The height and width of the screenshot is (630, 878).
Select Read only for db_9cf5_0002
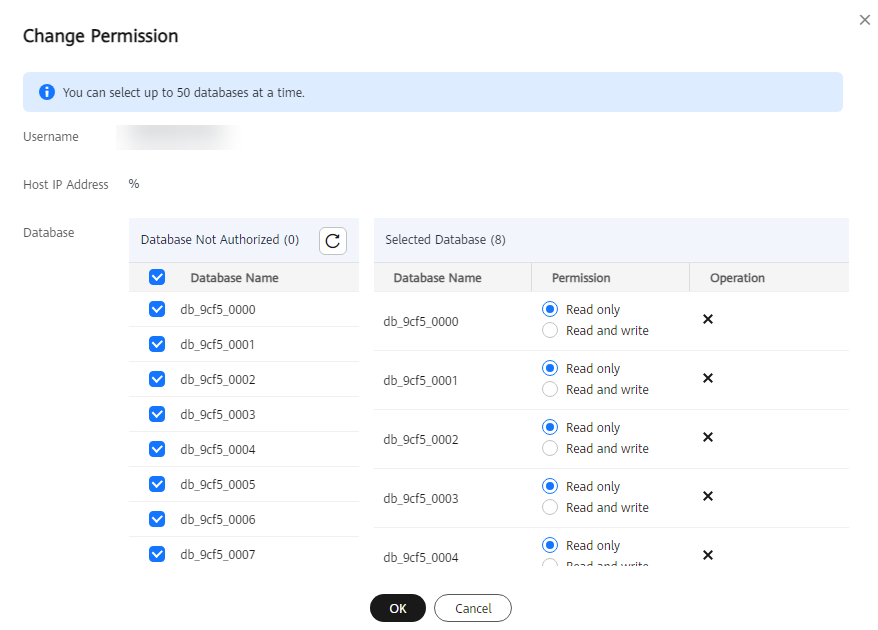(550, 427)
